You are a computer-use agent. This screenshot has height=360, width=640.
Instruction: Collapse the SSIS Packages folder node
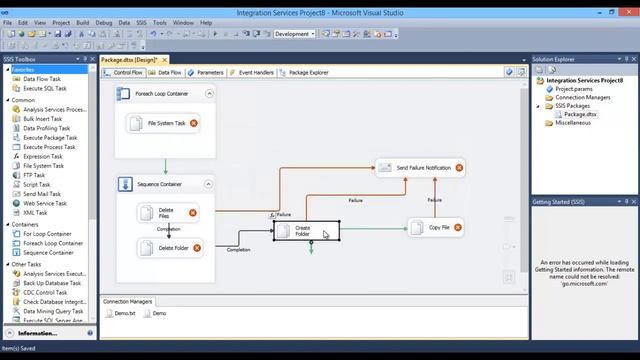pos(538,106)
